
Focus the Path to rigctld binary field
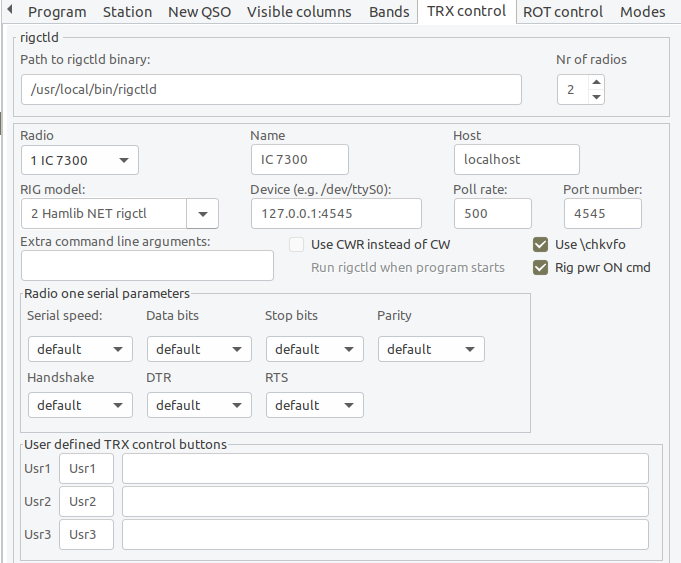pyautogui.click(x=271, y=89)
